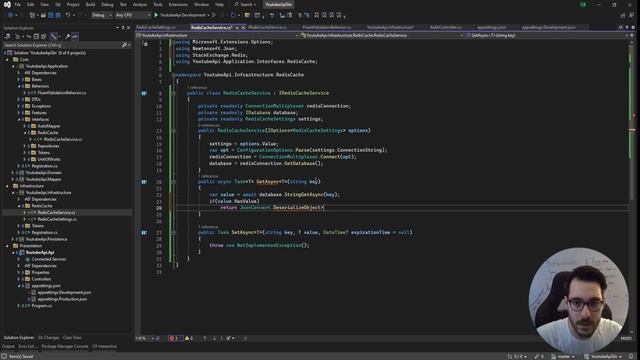Click the Start Without Debugging outline play icon
640x360 pixels.
213,15
